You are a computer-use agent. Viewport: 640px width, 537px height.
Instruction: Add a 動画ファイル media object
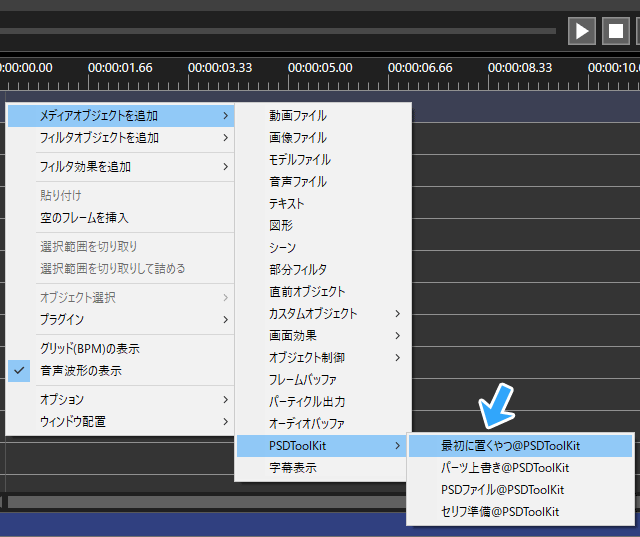[x=298, y=116]
